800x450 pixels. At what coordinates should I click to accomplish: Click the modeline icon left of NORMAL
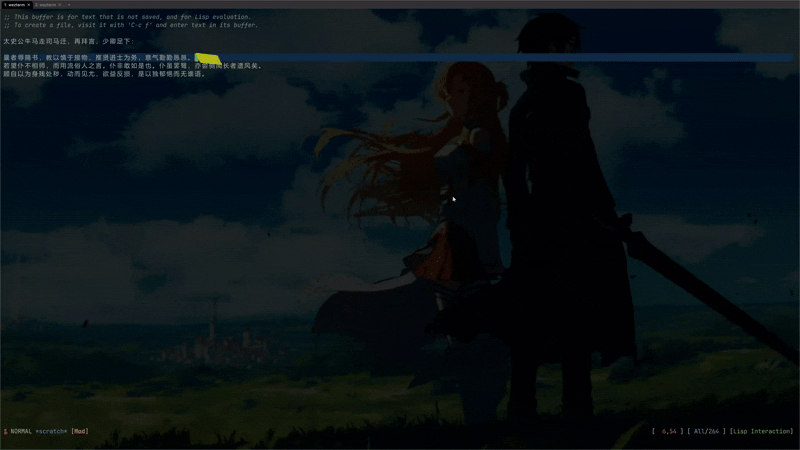[x=5, y=431]
